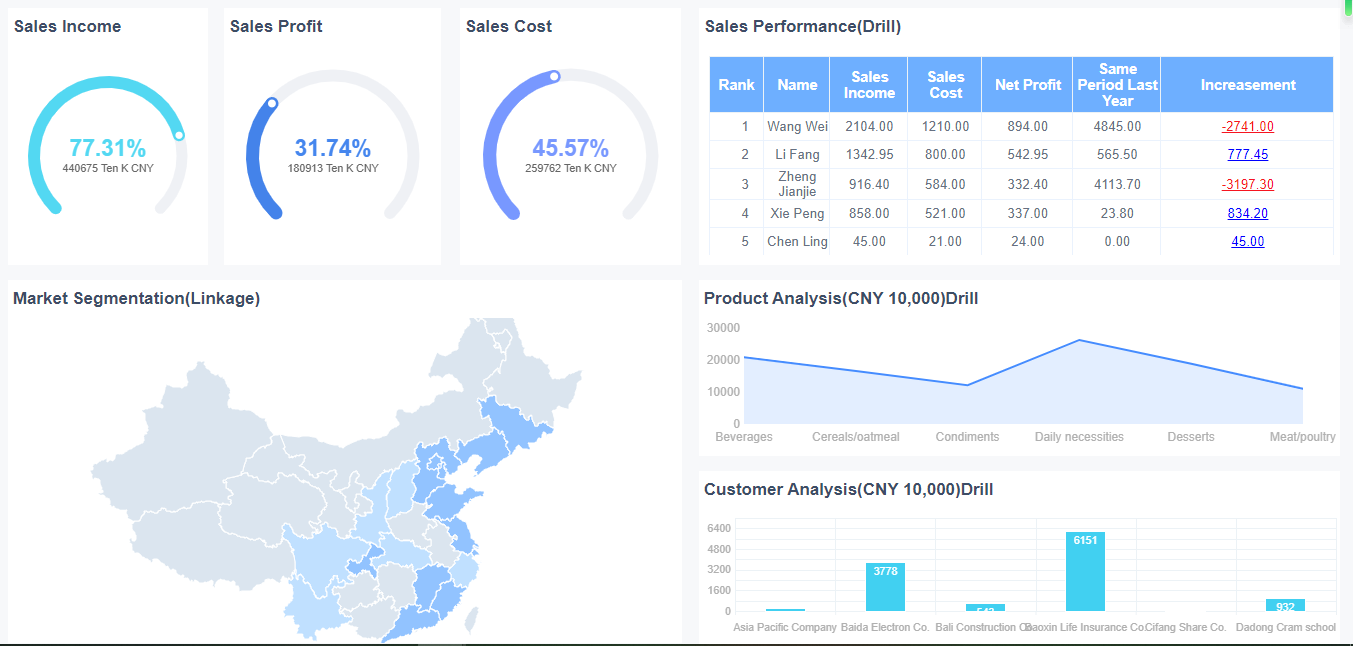
Task: Click the Chen Ling name cell
Action: pos(797,241)
